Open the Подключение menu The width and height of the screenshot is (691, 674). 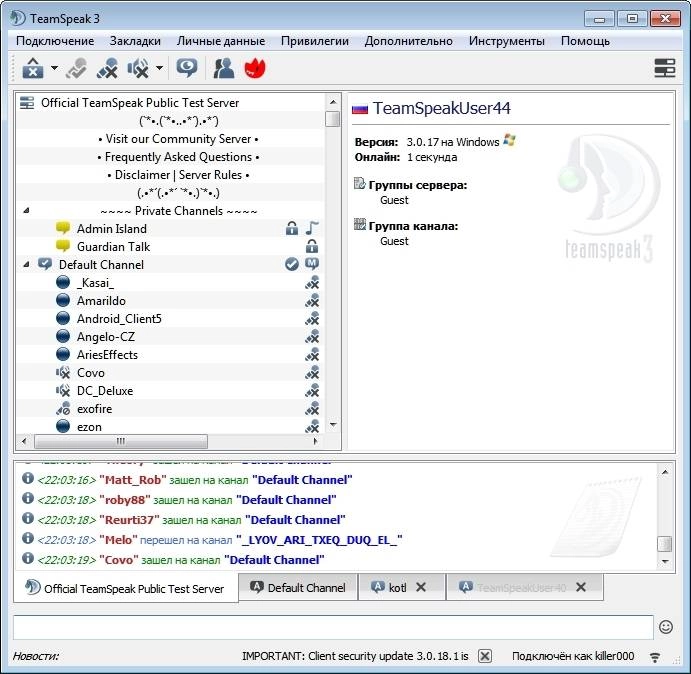(x=55, y=41)
